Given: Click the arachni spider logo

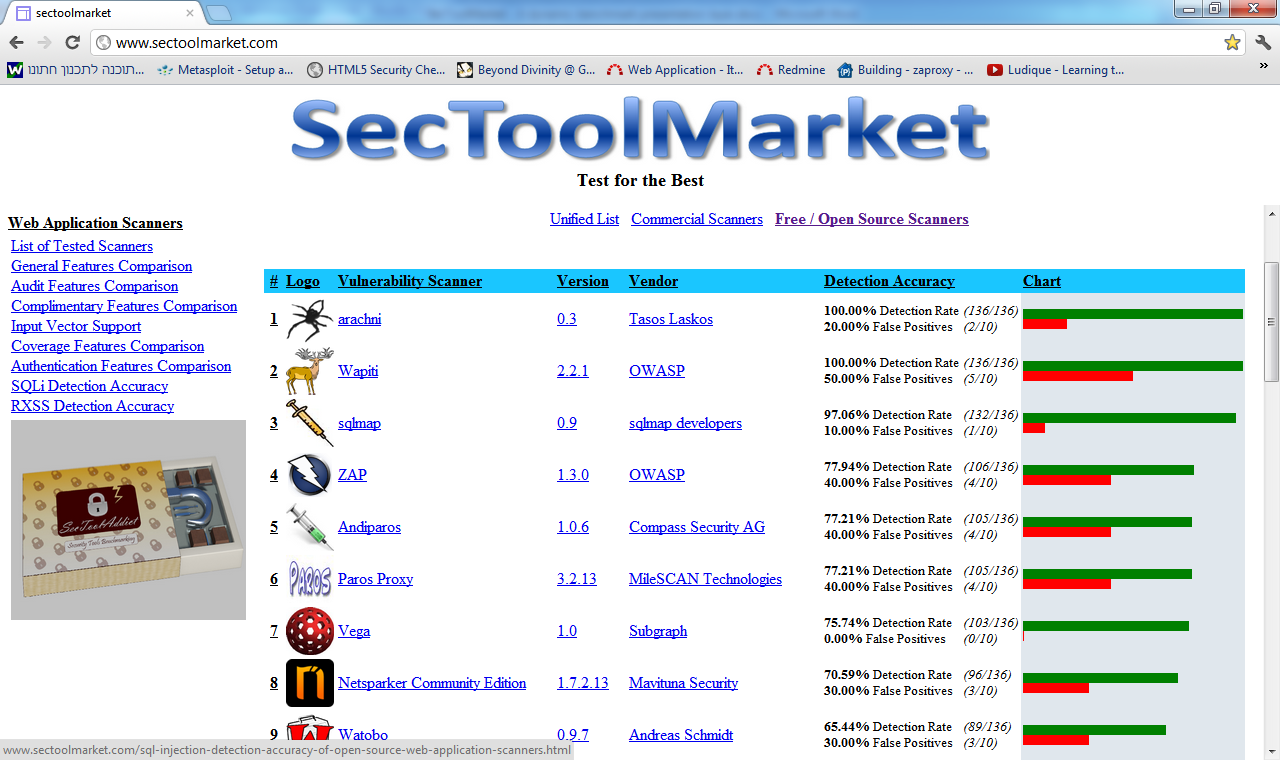Looking at the screenshot, I should point(309,318).
